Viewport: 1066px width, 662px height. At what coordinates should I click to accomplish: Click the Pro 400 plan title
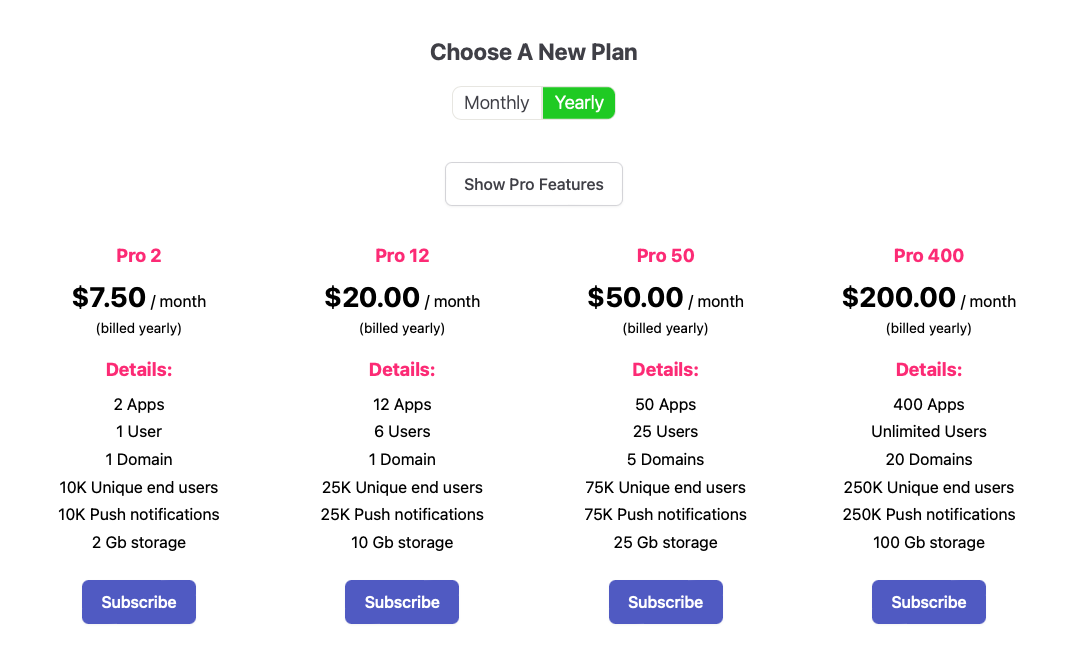pyautogui.click(x=928, y=256)
